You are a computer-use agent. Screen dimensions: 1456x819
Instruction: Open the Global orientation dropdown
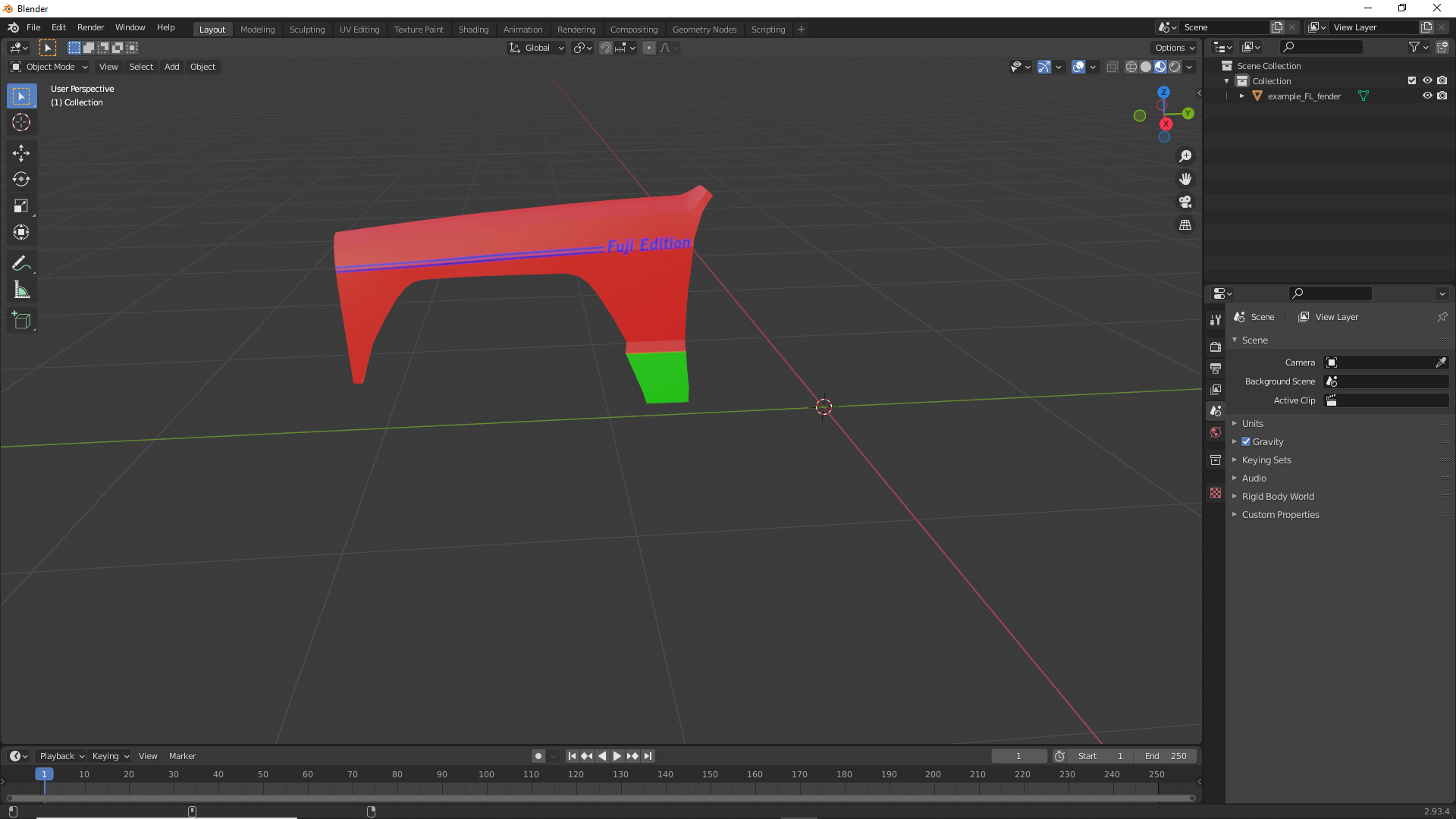[x=537, y=48]
